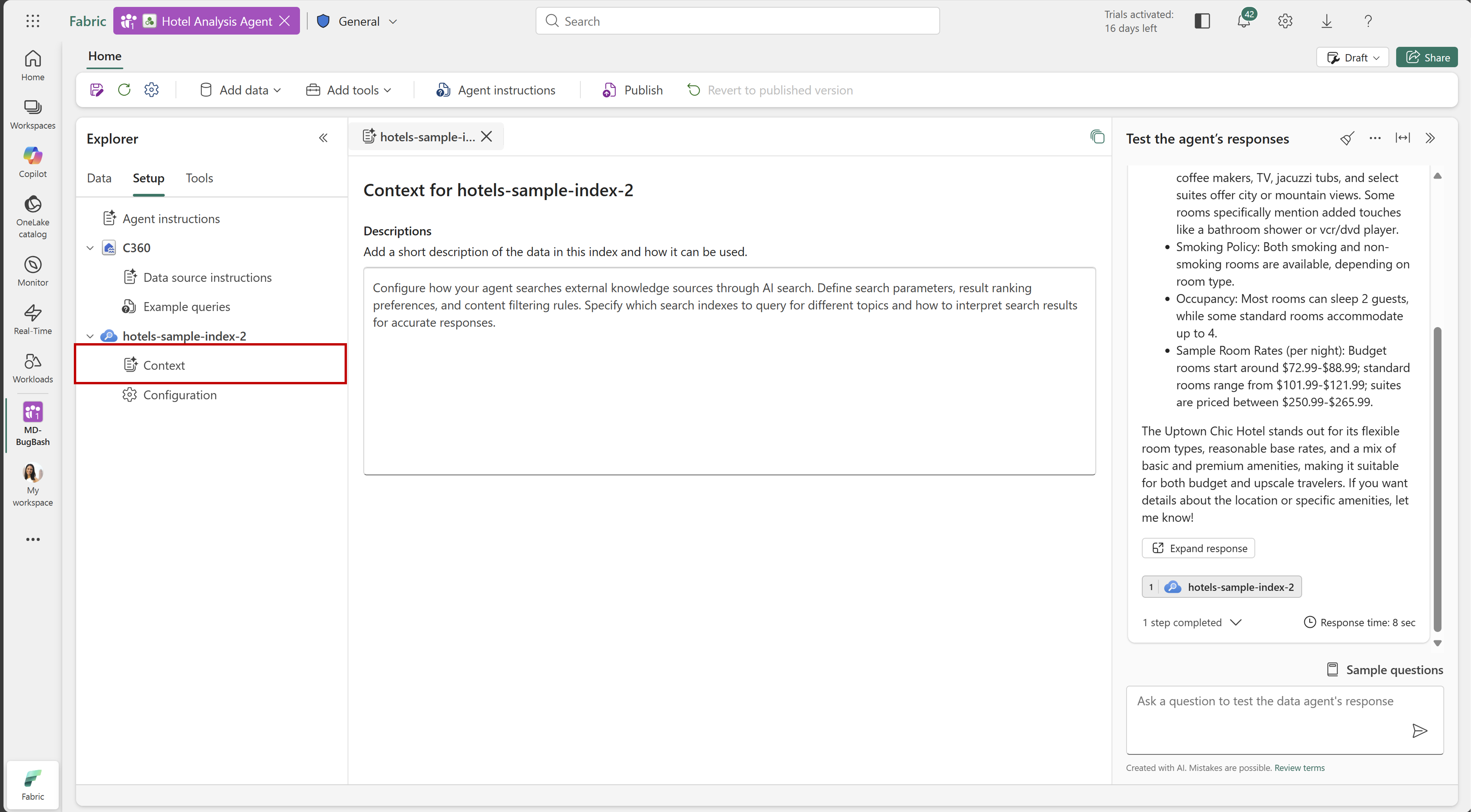The height and width of the screenshot is (812, 1471).
Task: Open help question mark icon
Action: pyautogui.click(x=1368, y=21)
